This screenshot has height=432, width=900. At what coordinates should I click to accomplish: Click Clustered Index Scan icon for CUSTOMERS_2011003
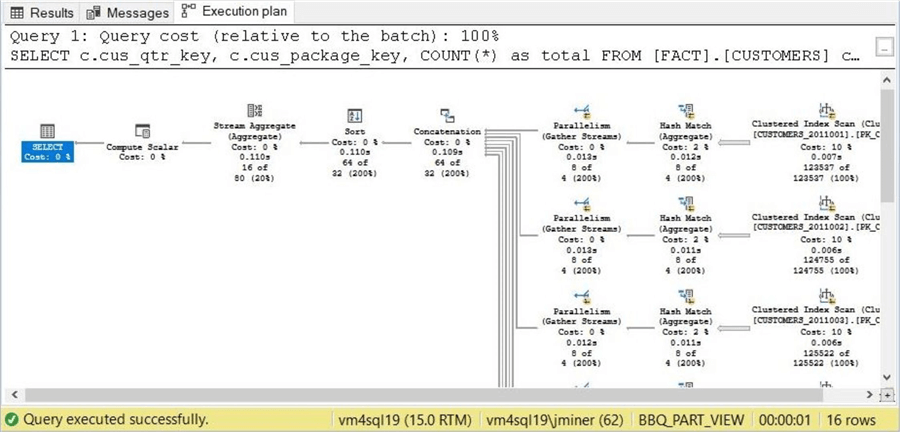coord(827,295)
